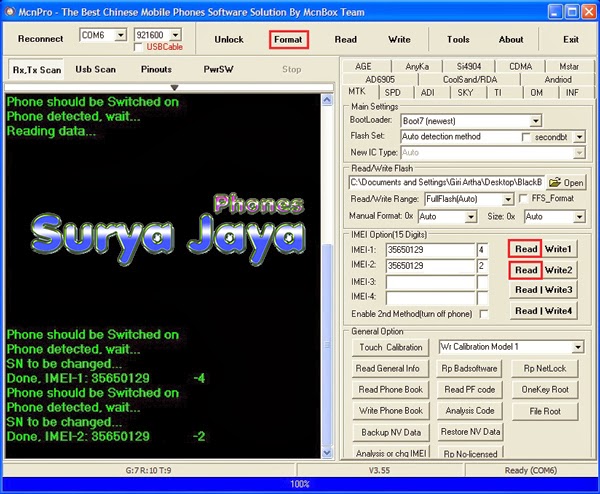The width and height of the screenshot is (600, 494).
Task: Click the Backup NV Data button
Action: [391, 432]
